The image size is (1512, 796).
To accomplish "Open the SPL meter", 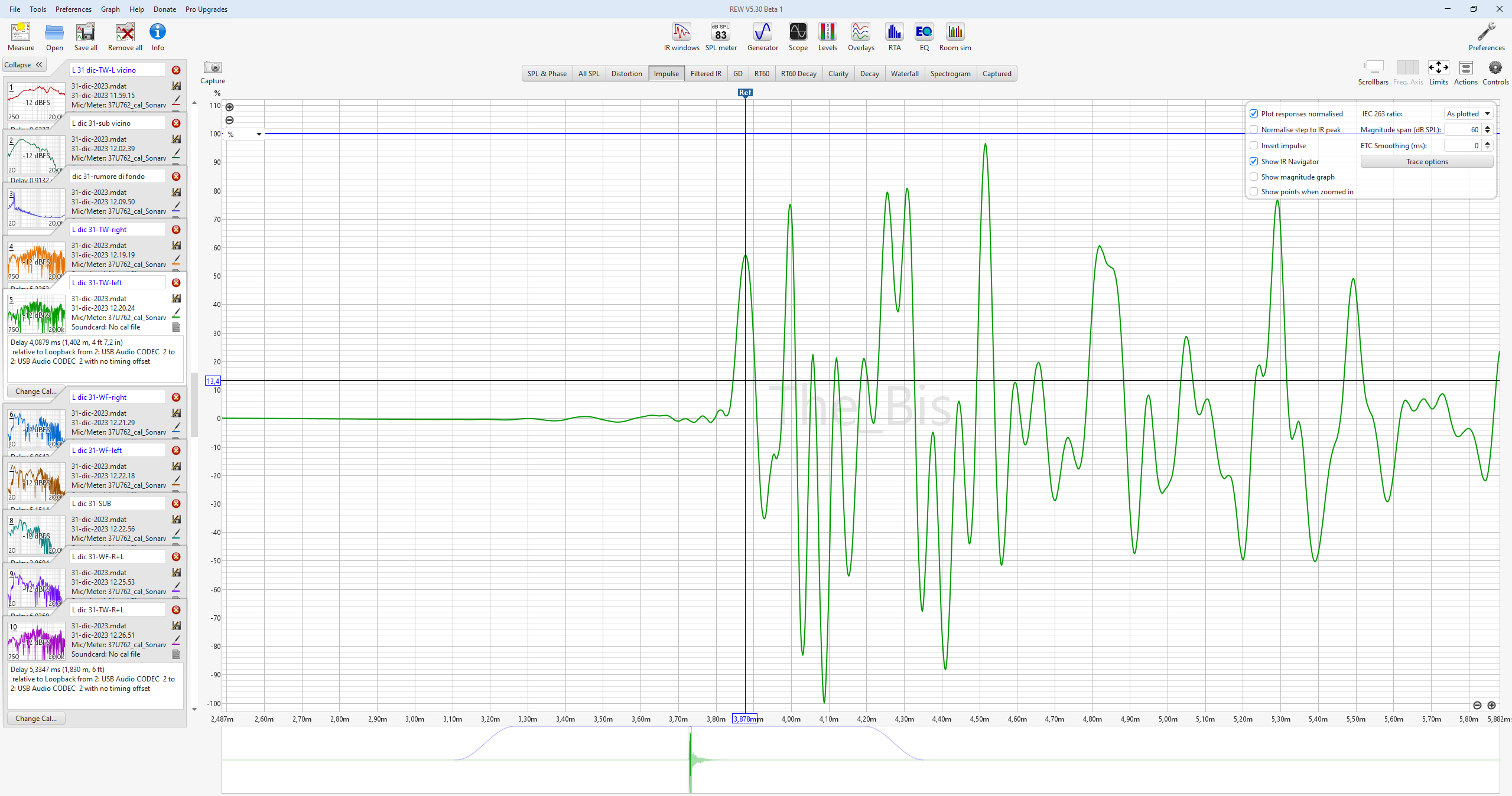I will 721,37.
